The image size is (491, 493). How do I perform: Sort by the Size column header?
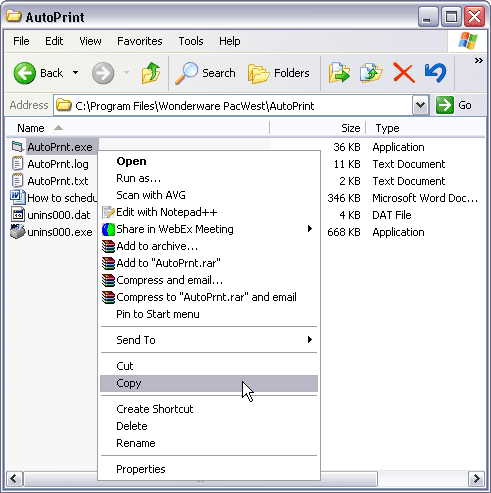coord(317,128)
